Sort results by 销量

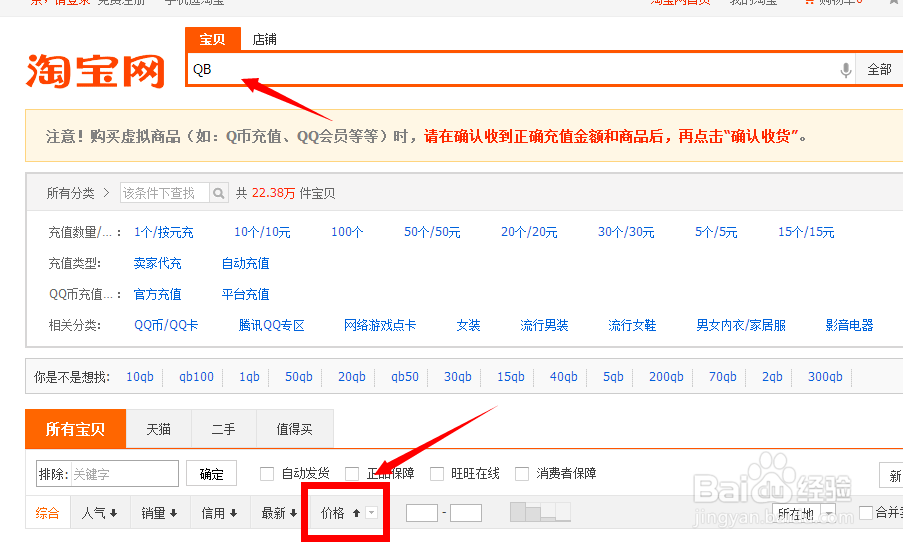160,513
